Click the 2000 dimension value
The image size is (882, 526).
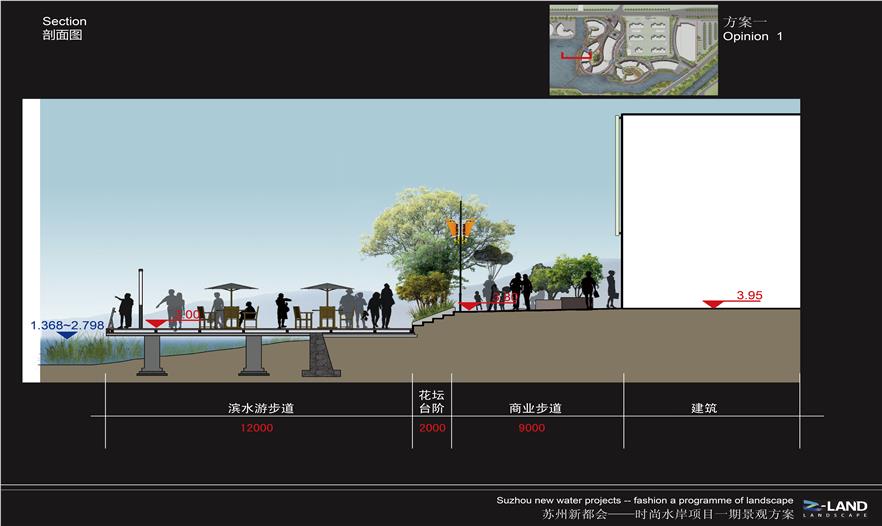pos(431,428)
